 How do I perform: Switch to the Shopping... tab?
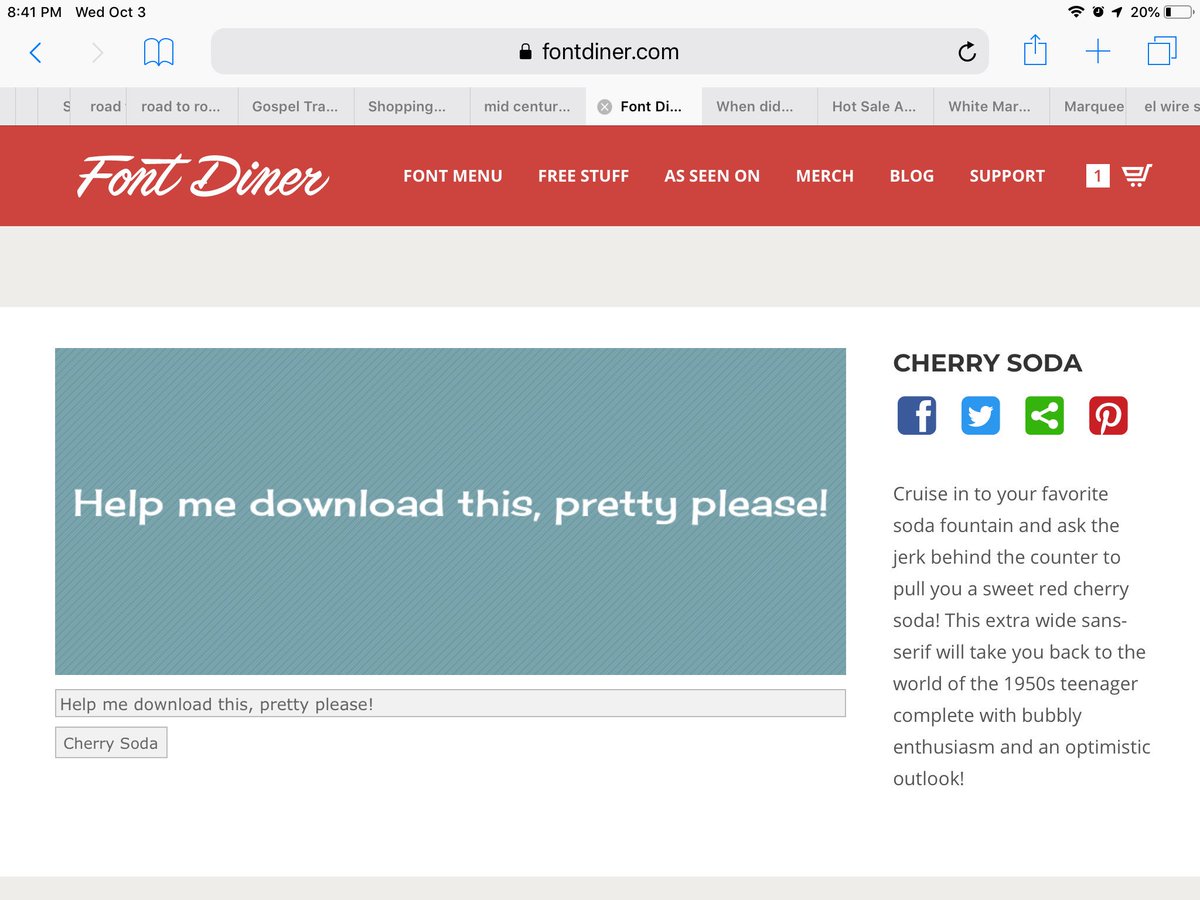412,106
